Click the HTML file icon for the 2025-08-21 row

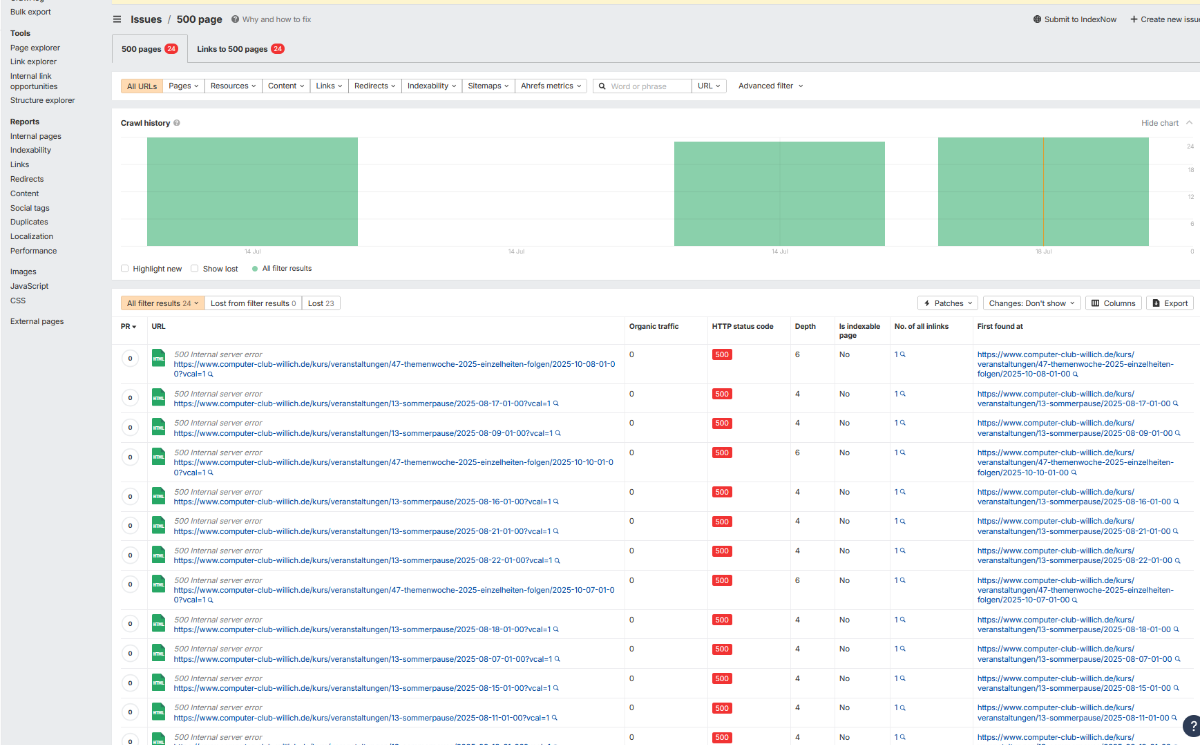point(157,525)
